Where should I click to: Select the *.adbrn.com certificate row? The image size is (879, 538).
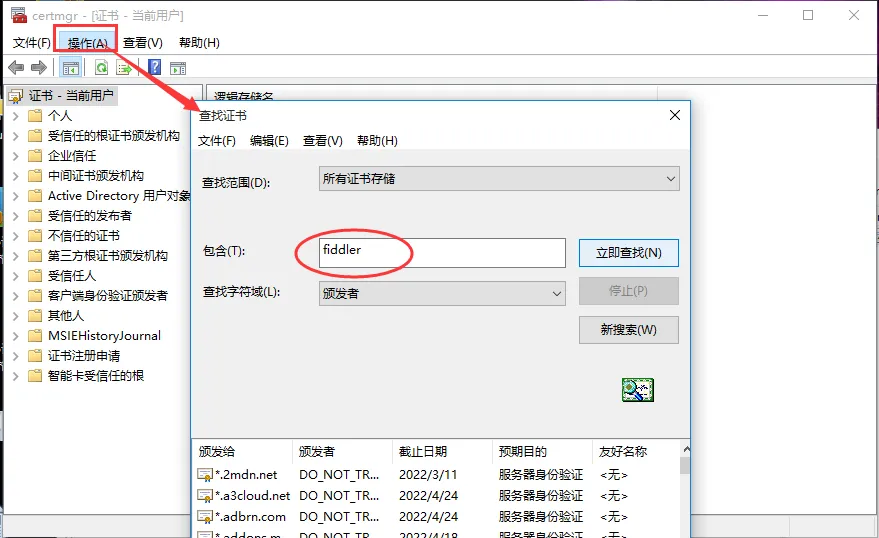coord(438,516)
